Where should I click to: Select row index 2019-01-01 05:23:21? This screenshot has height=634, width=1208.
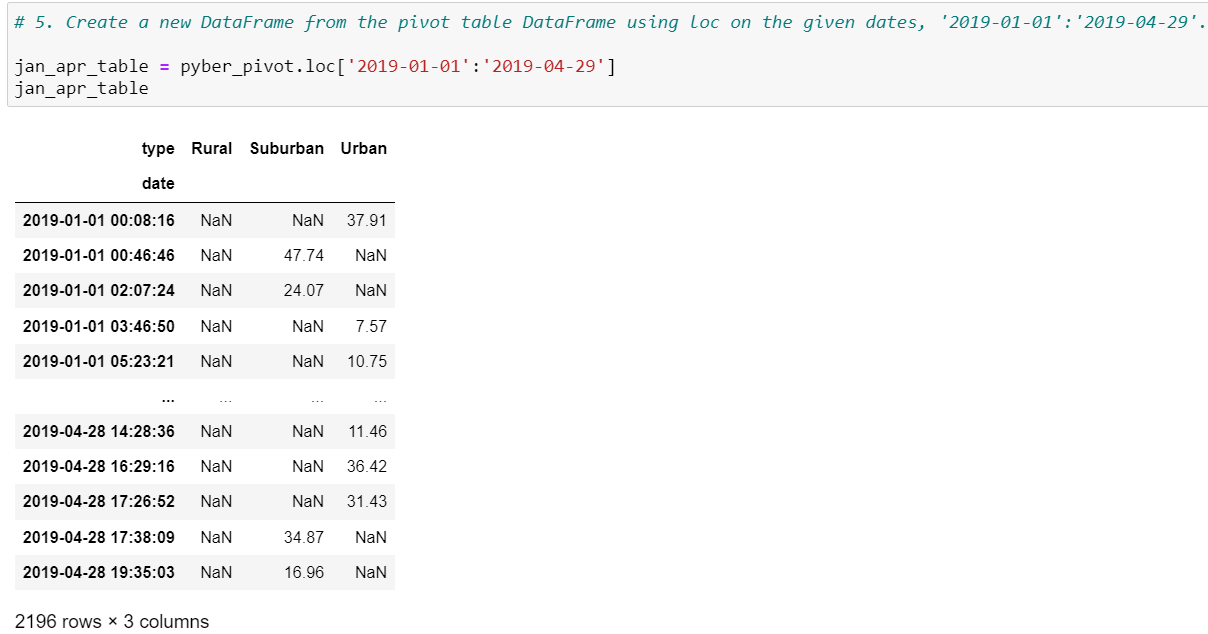[99, 361]
